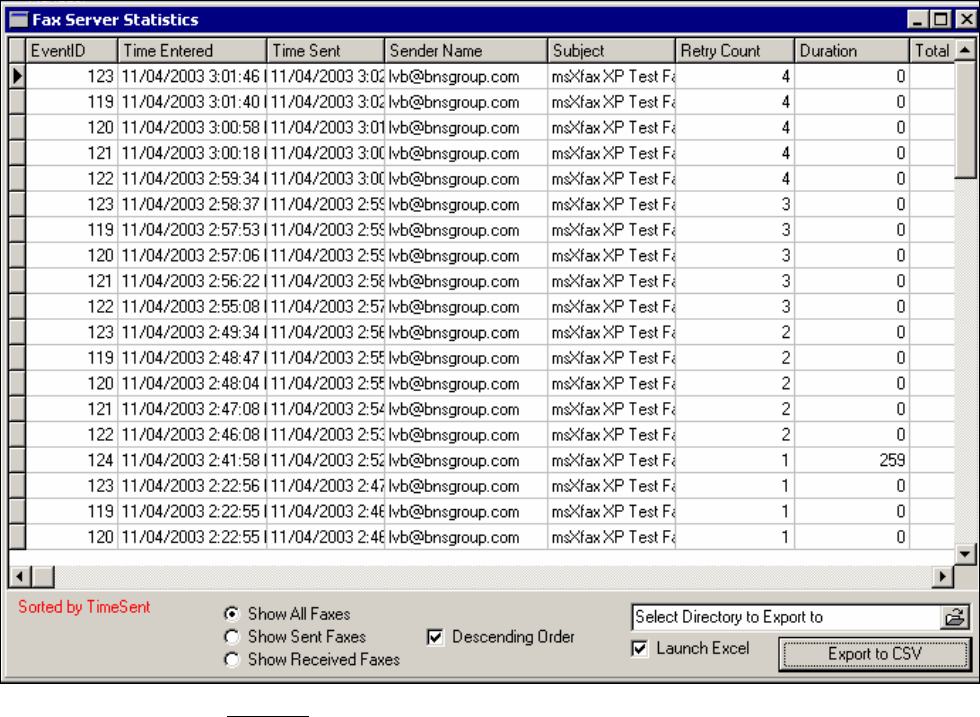This screenshot has width=980, height=717.
Task: Click the Subject column header
Action: [x=612, y=51]
